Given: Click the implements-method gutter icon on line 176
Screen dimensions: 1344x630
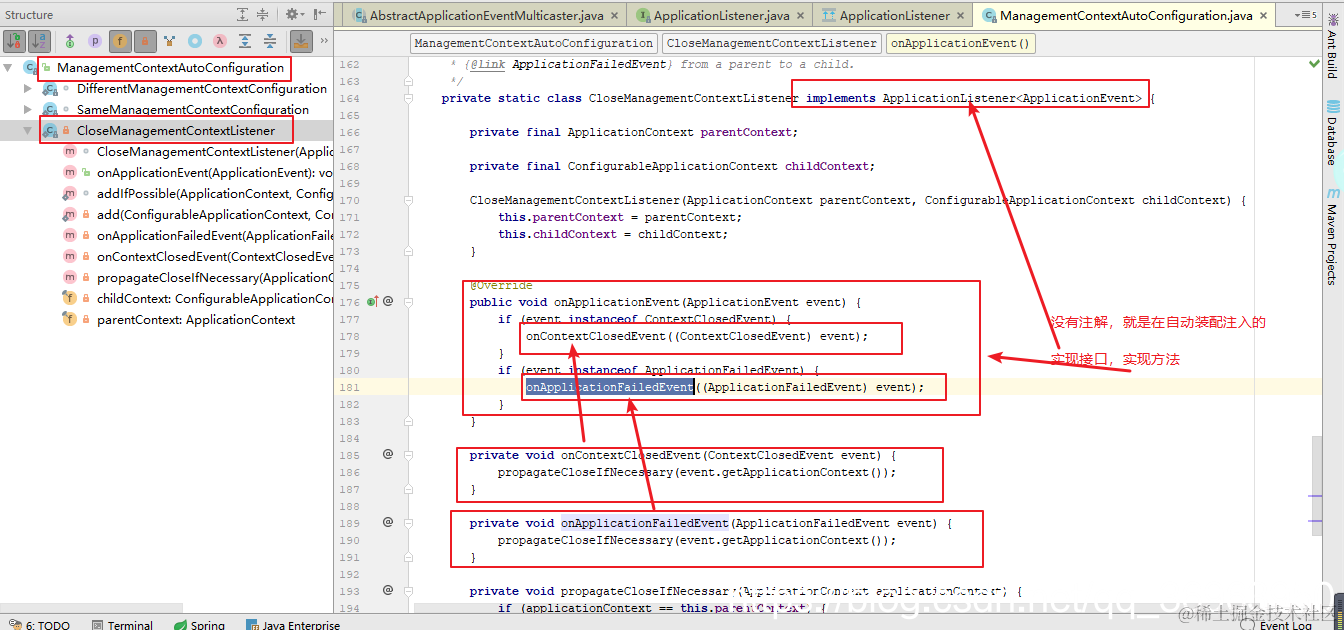Looking at the screenshot, I should tap(371, 301).
